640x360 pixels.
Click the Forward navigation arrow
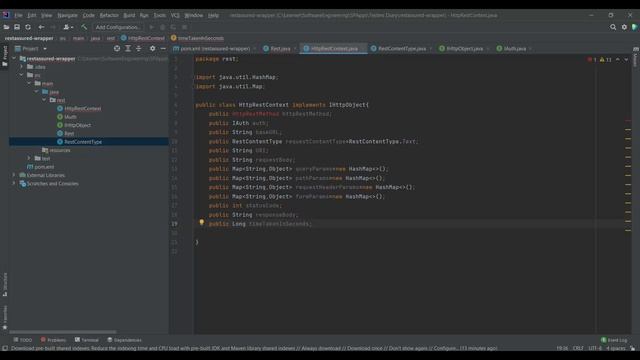[x=53, y=27]
